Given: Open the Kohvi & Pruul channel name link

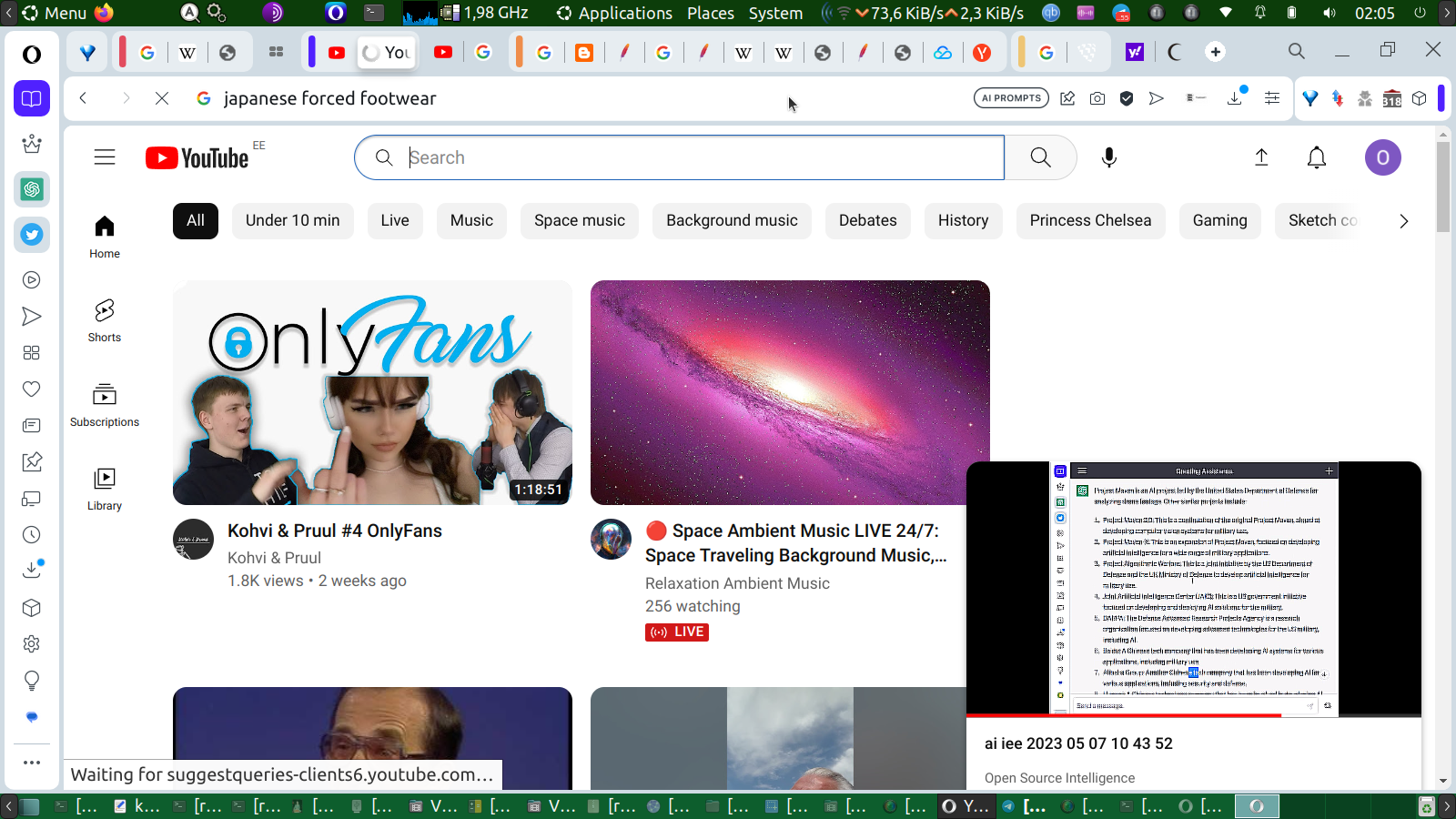Looking at the screenshot, I should 274,558.
